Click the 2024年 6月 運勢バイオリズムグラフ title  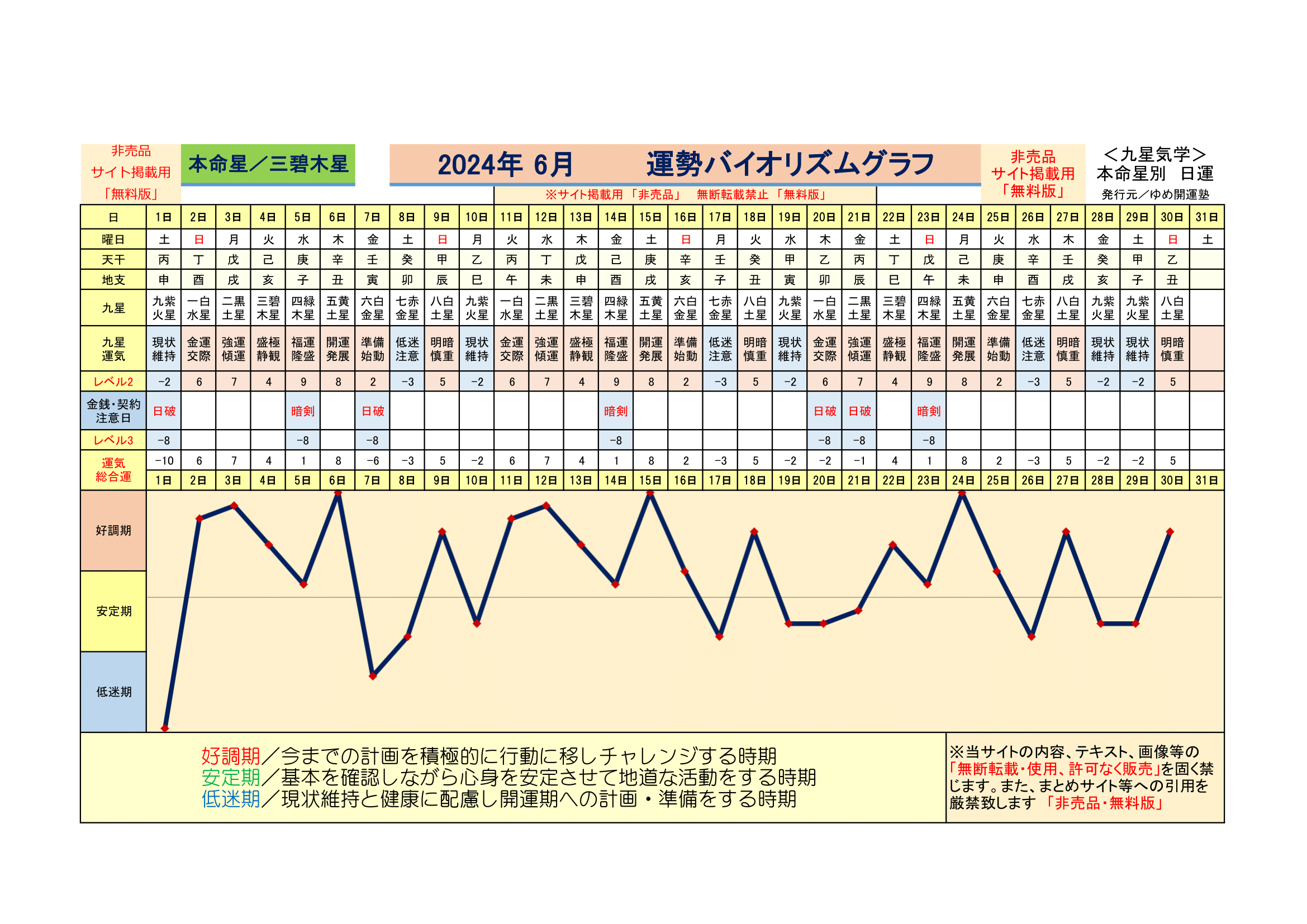(x=685, y=164)
